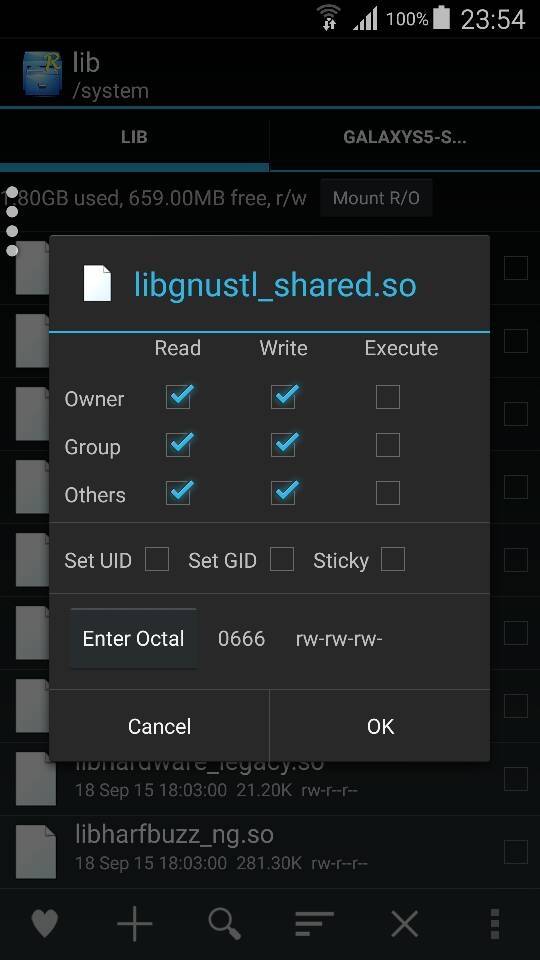Tap the Root Explorer app icon
540x960 pixels.
tap(42, 73)
